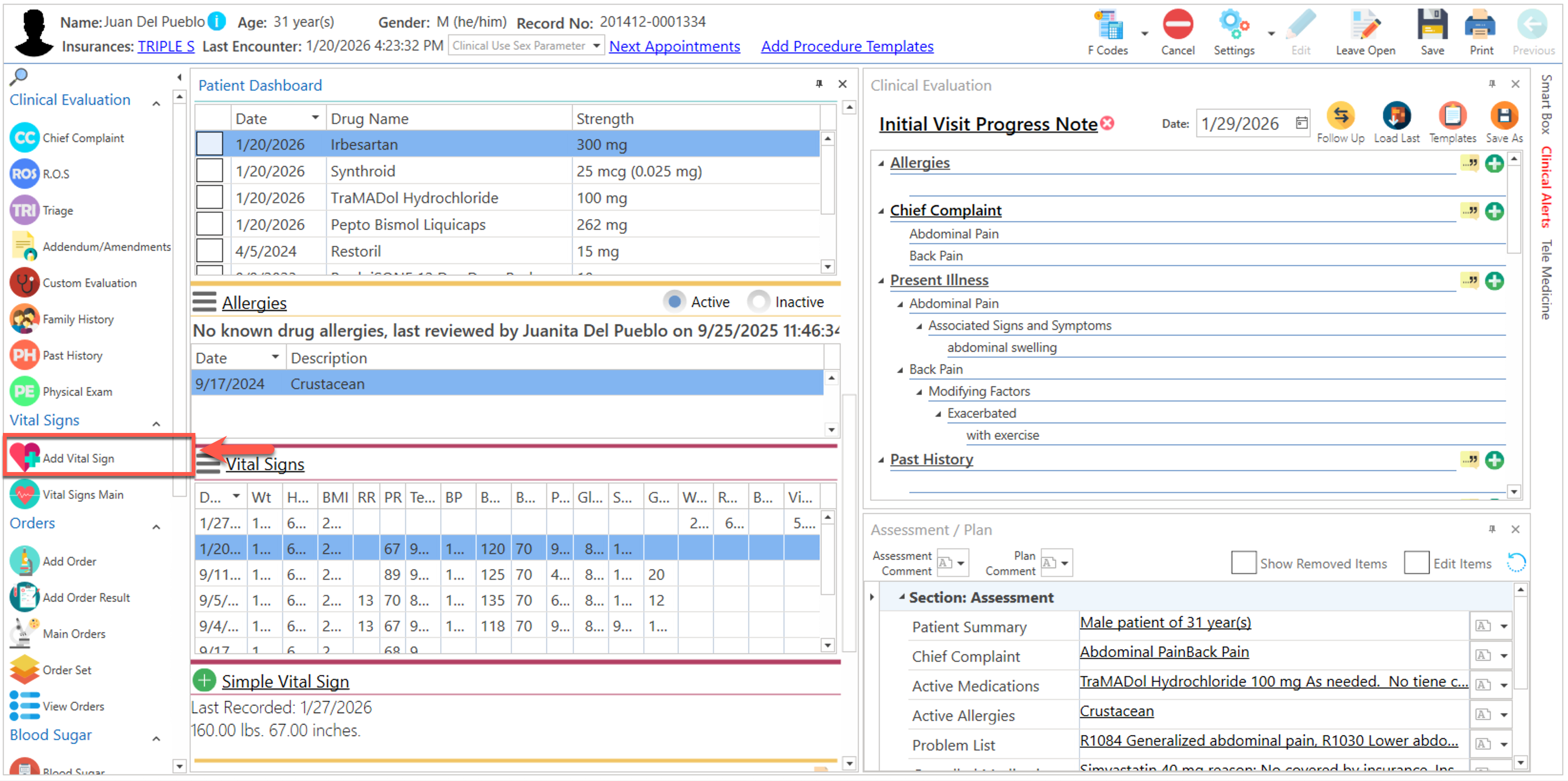Image resolution: width=1568 pixels, height=781 pixels.
Task: Add a Simple Vital Sign with plus icon
Action: (x=204, y=680)
